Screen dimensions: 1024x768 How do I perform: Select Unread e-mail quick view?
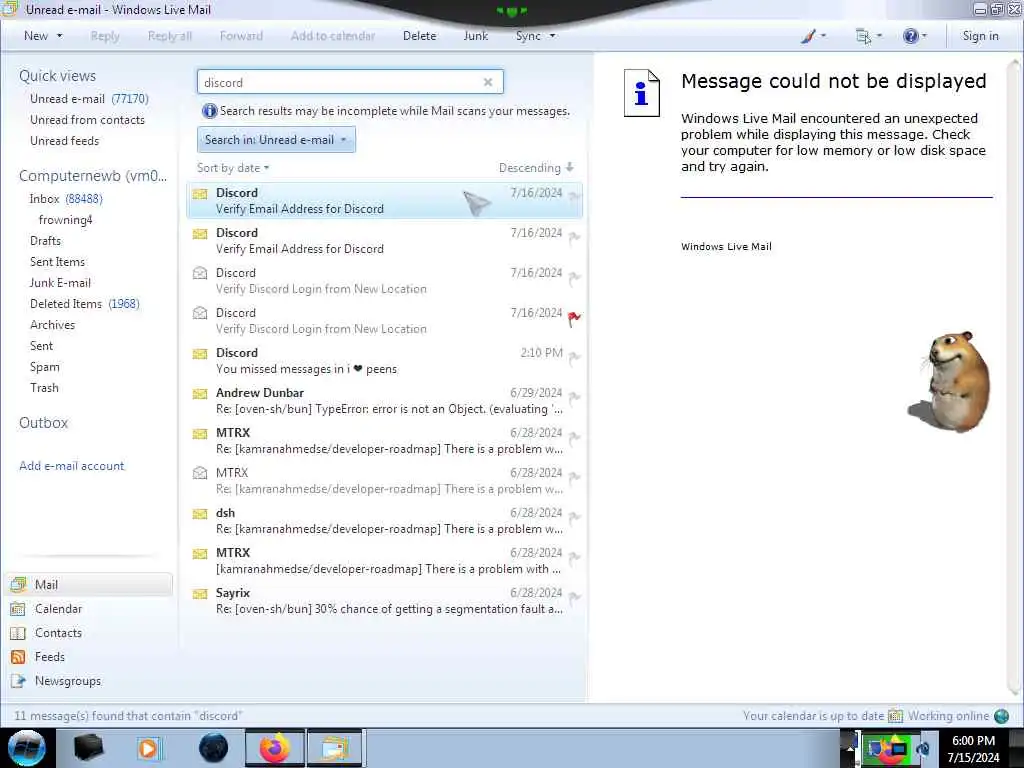coord(89,99)
